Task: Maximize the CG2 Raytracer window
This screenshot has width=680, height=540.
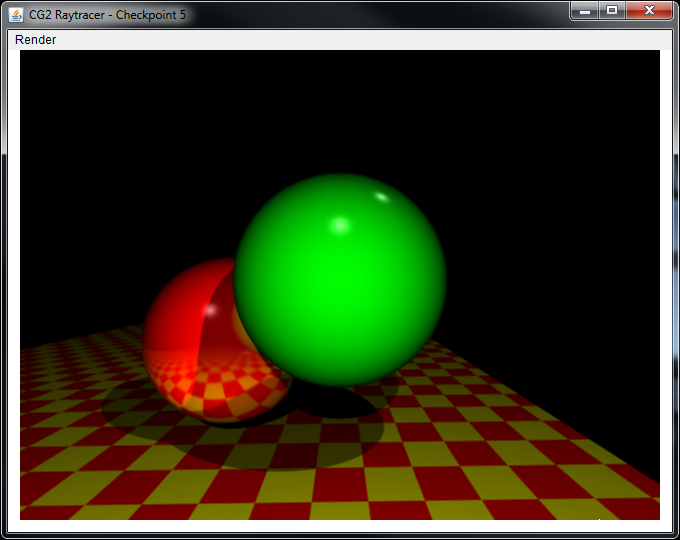Action: [611, 10]
